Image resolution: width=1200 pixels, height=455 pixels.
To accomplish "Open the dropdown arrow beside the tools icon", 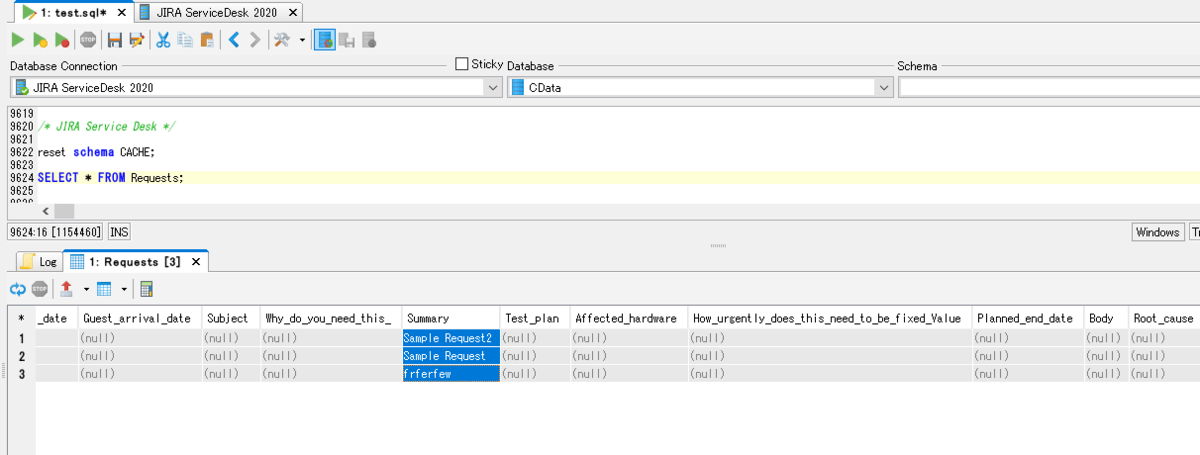I will [x=302, y=40].
